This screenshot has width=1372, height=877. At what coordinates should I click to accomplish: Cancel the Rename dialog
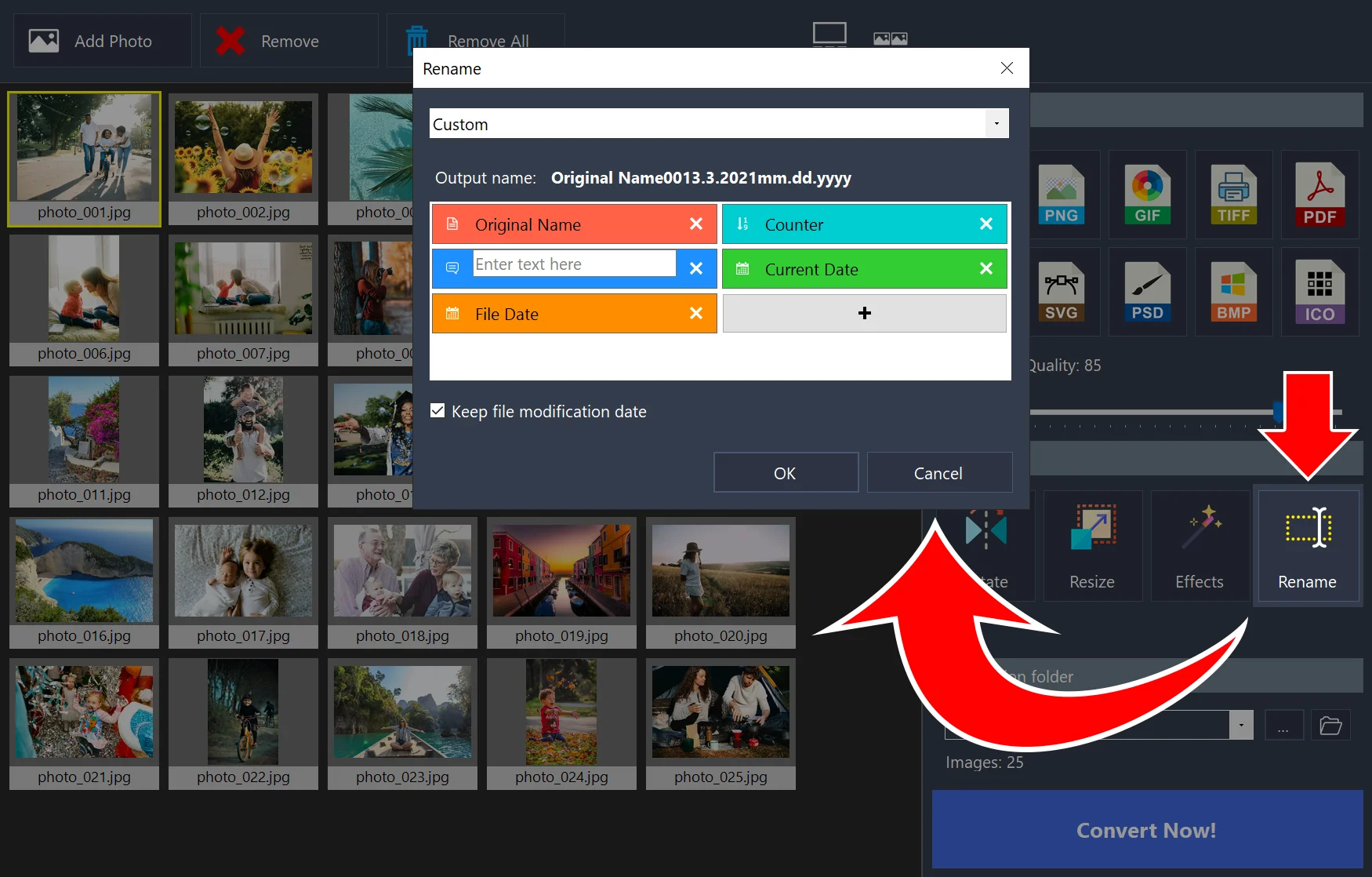click(x=938, y=473)
